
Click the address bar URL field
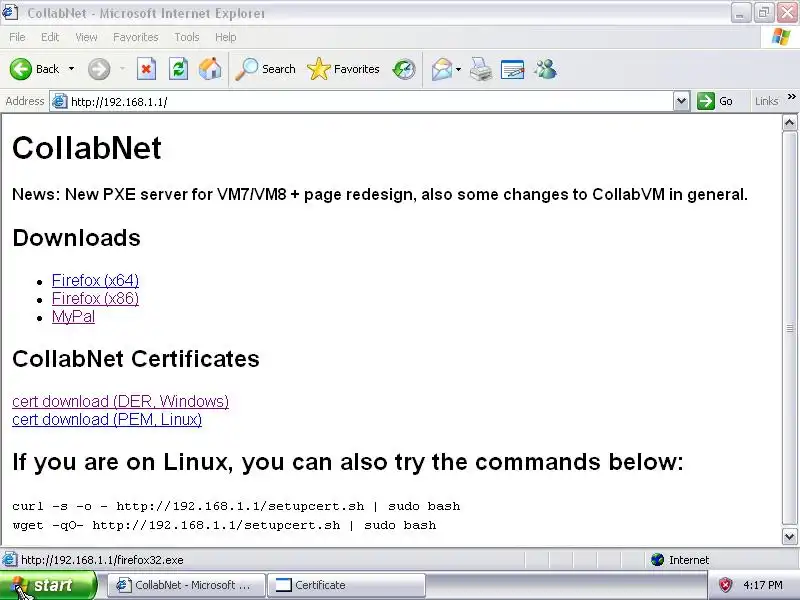pos(370,102)
